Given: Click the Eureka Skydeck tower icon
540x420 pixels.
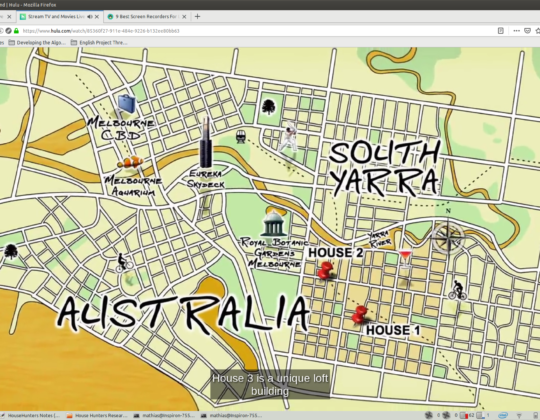Looking at the screenshot, I should (x=206, y=143).
